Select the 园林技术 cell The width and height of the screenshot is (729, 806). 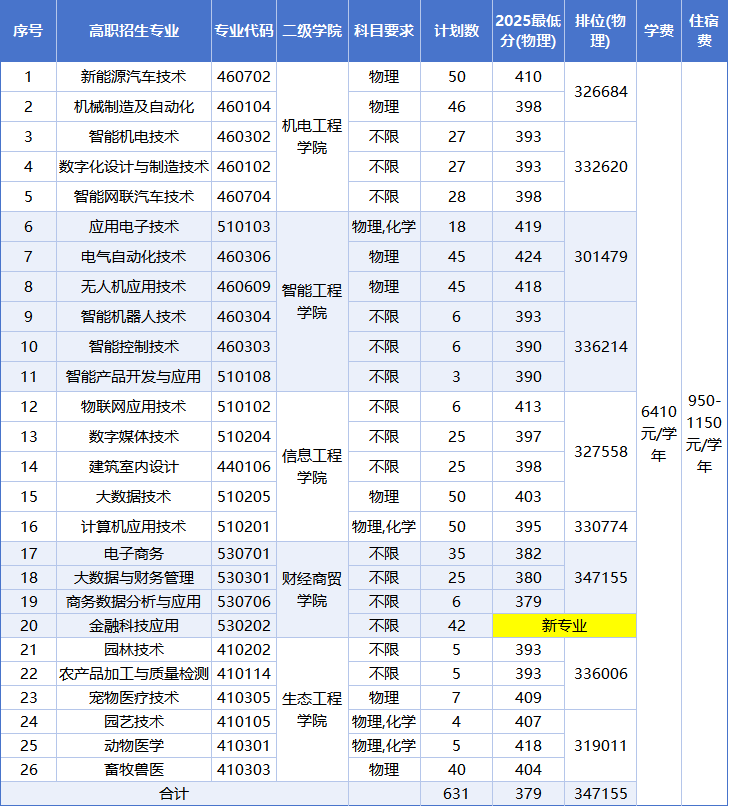pyautogui.click(x=134, y=650)
